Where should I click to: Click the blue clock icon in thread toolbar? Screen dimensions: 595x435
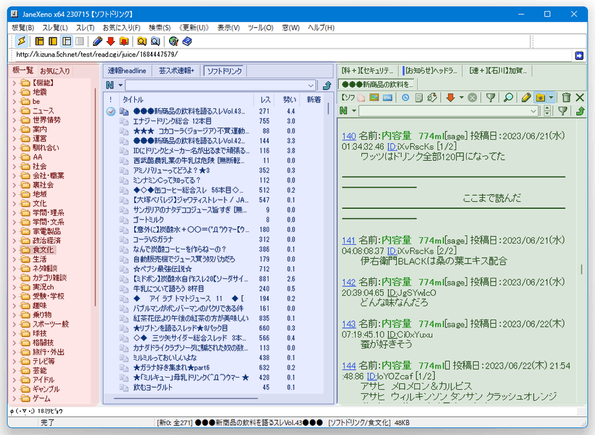coord(405,98)
